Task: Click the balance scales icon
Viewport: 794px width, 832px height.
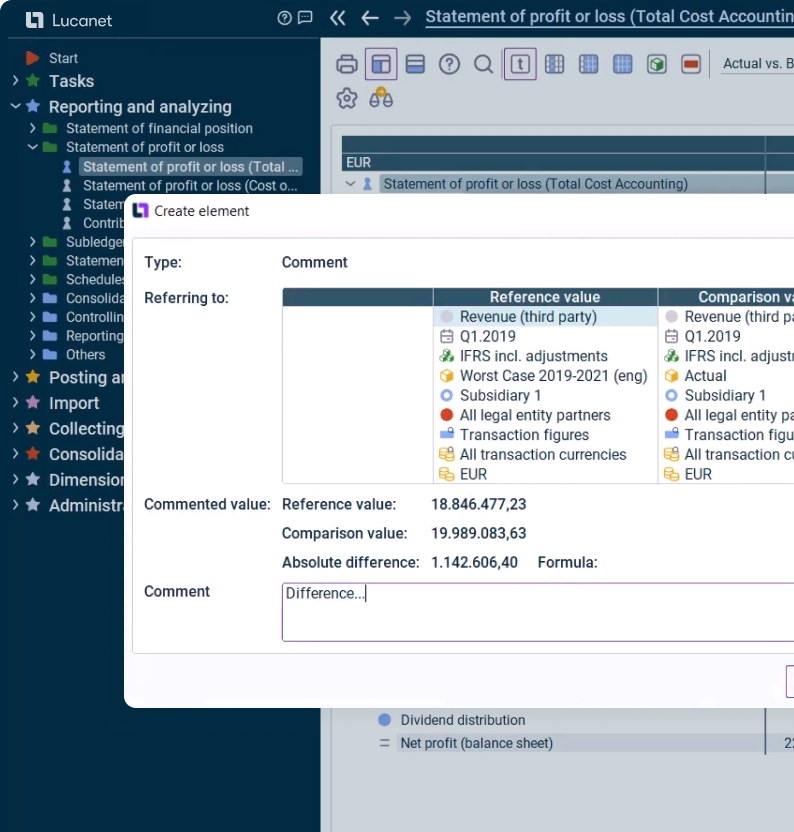Action: (381, 98)
